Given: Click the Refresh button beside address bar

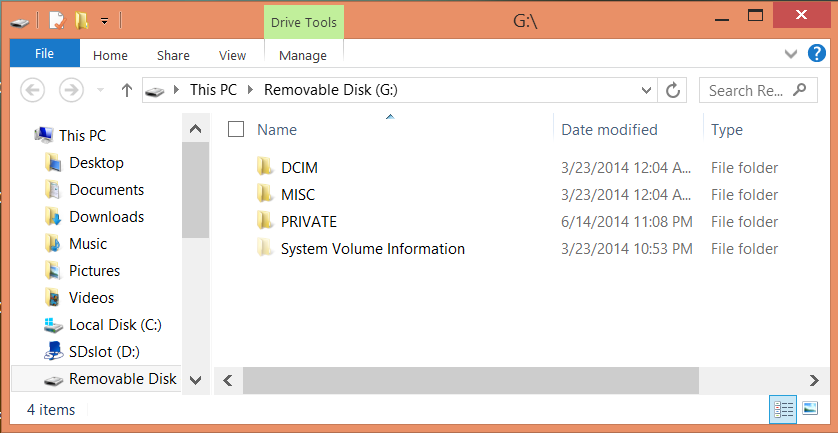Looking at the screenshot, I should point(673,90).
